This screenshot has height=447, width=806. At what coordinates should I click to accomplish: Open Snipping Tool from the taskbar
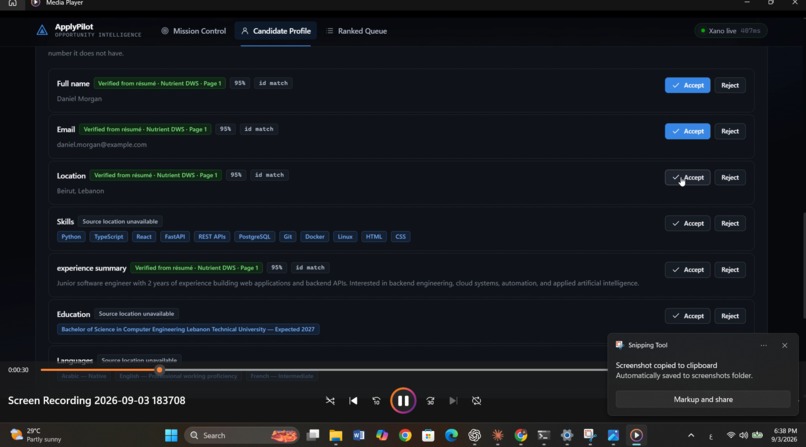point(590,435)
